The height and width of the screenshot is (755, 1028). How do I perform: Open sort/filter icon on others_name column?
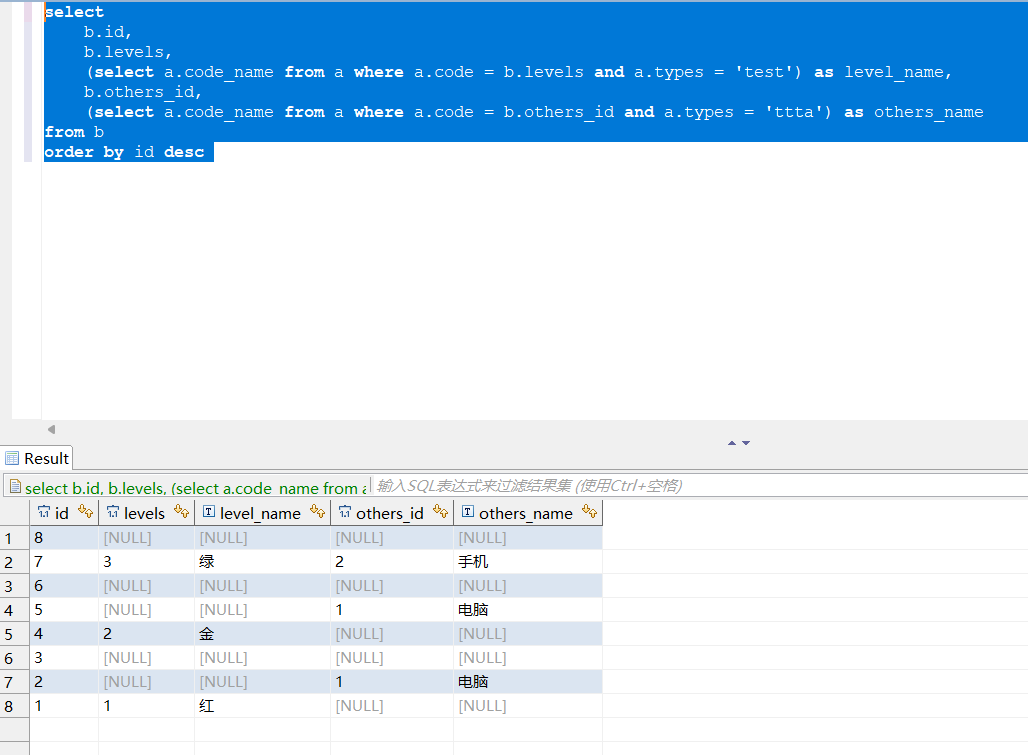(x=589, y=511)
